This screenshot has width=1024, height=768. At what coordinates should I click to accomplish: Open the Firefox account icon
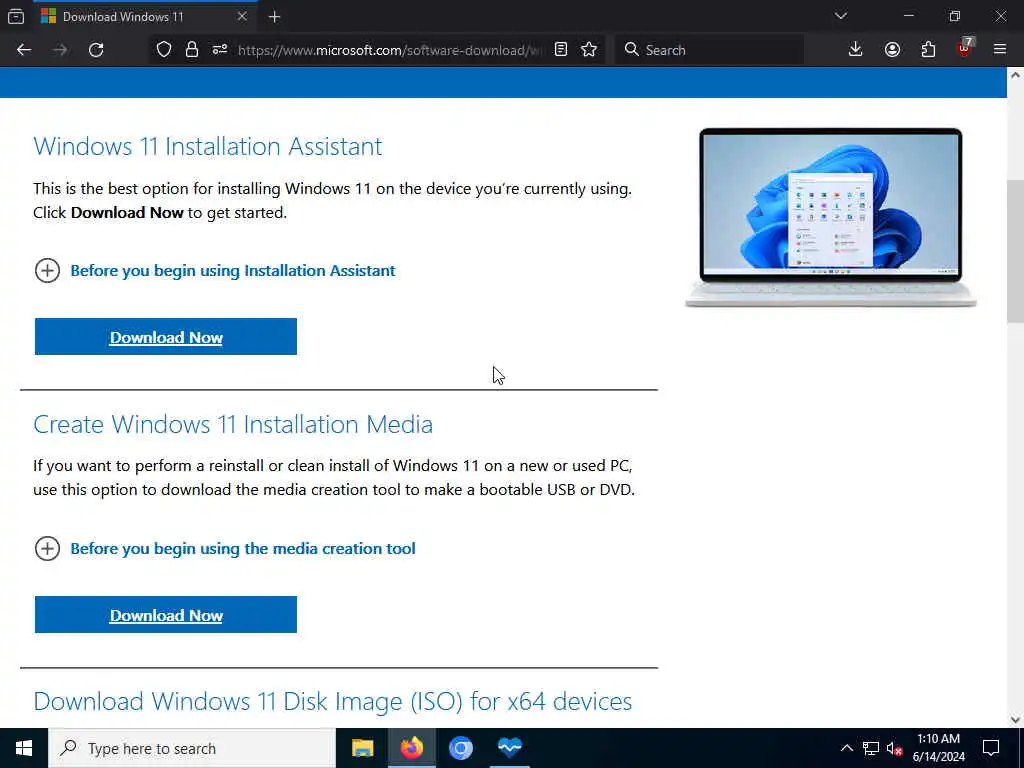click(x=892, y=50)
